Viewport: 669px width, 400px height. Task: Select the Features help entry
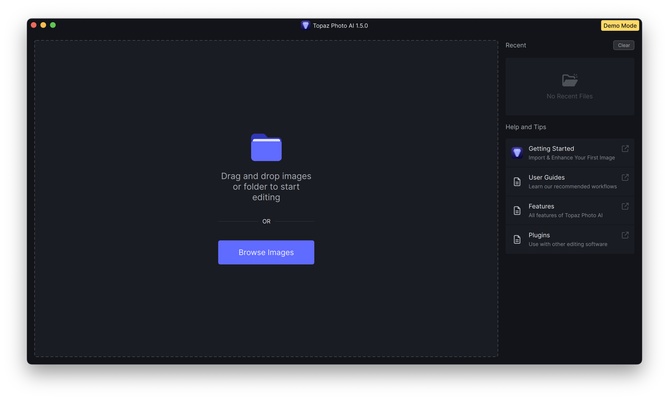pyautogui.click(x=541, y=207)
